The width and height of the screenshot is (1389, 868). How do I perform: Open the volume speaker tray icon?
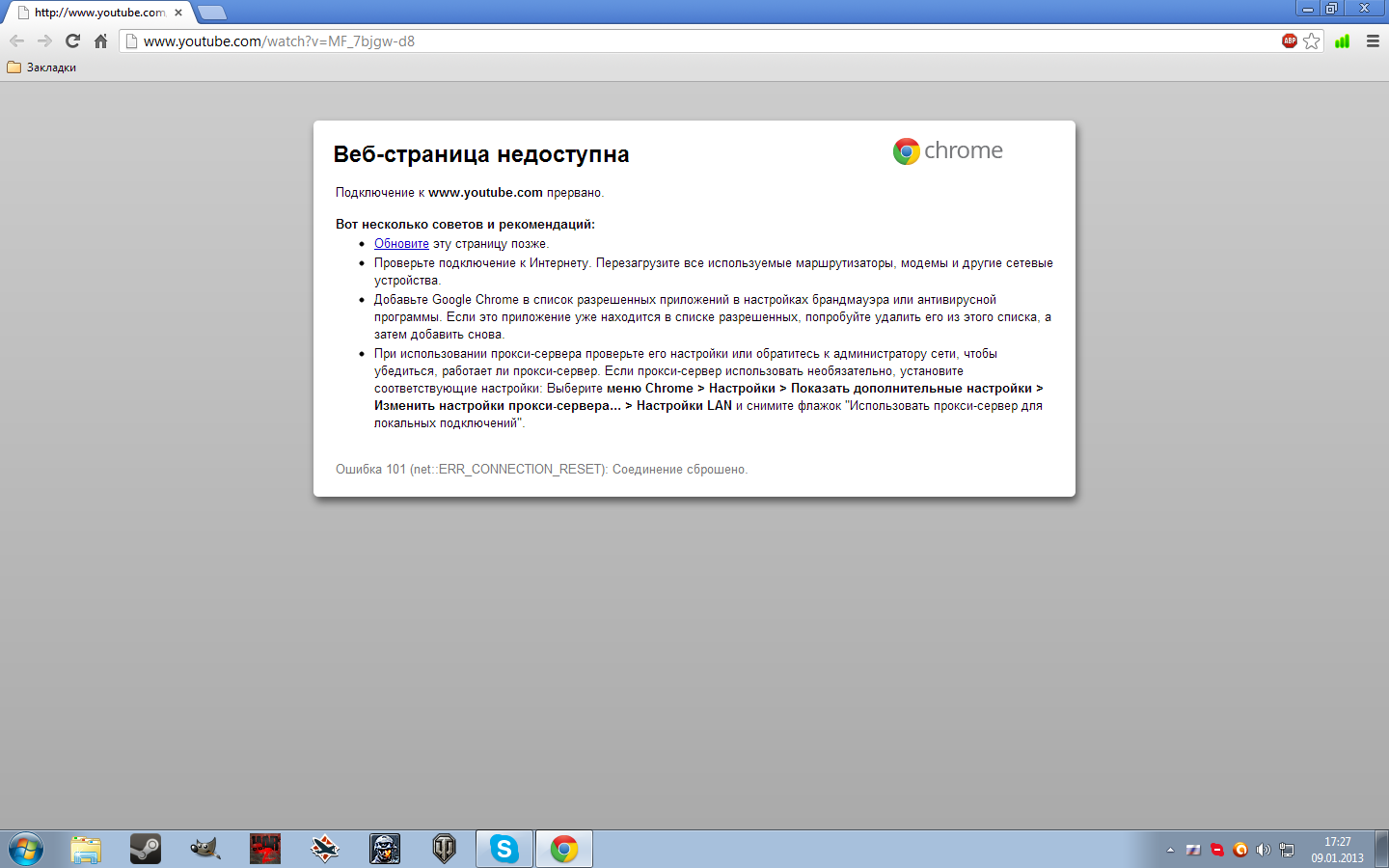pyautogui.click(x=1264, y=850)
